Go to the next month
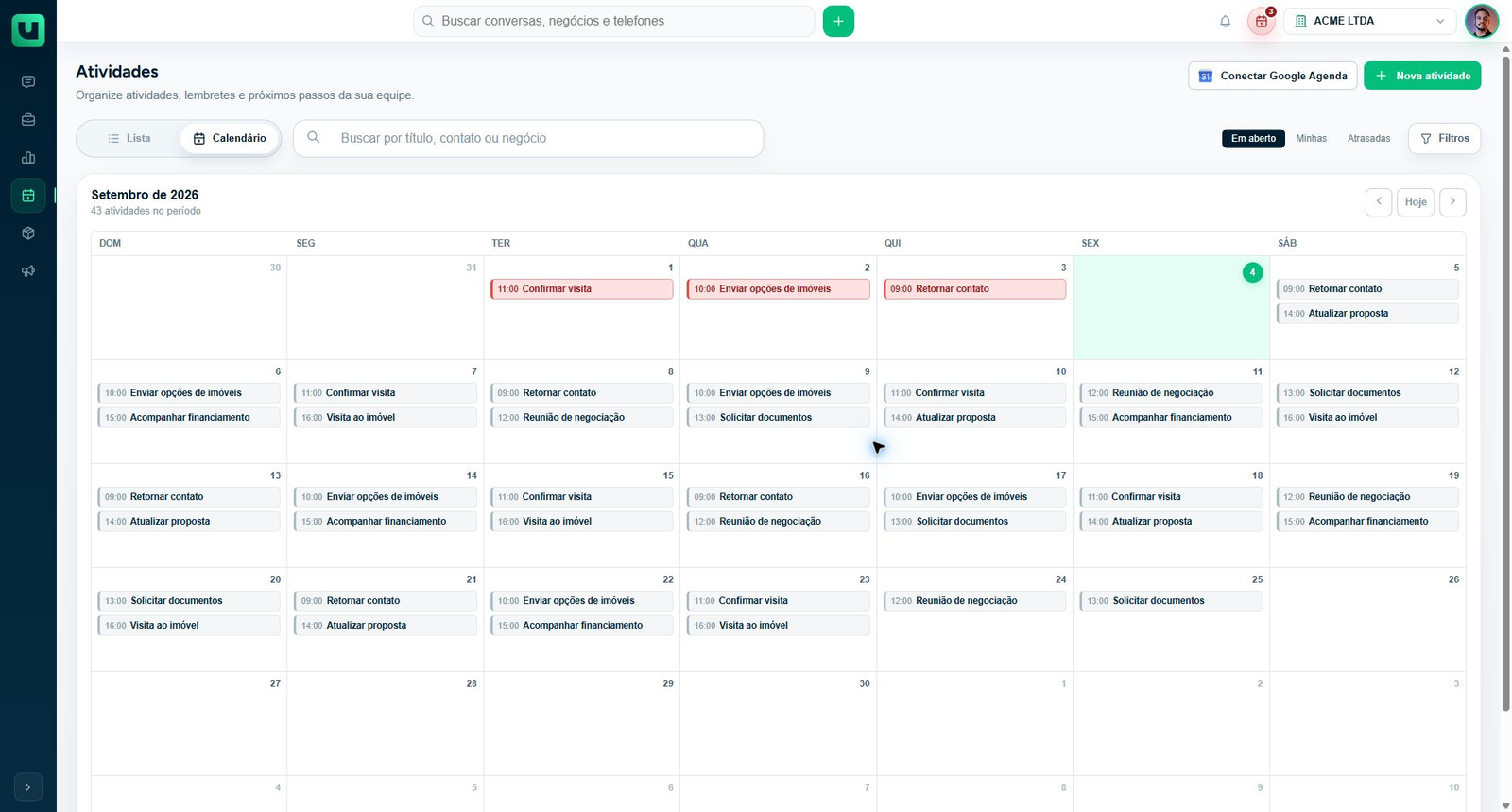The height and width of the screenshot is (812, 1512). pos(1453,201)
